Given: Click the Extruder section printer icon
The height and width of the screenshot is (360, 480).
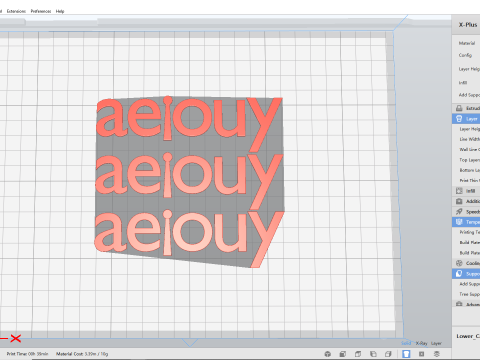Looking at the screenshot, I should click(459, 108).
